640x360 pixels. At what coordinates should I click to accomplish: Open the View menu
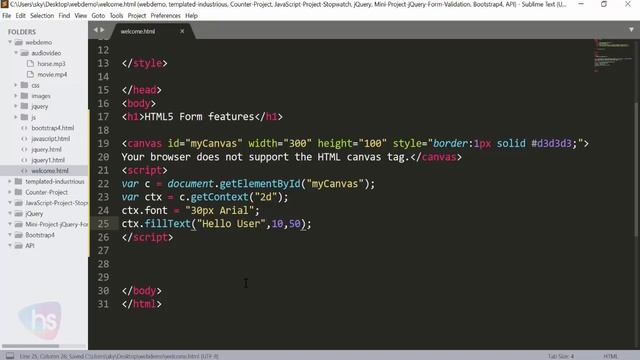click(x=80, y=16)
